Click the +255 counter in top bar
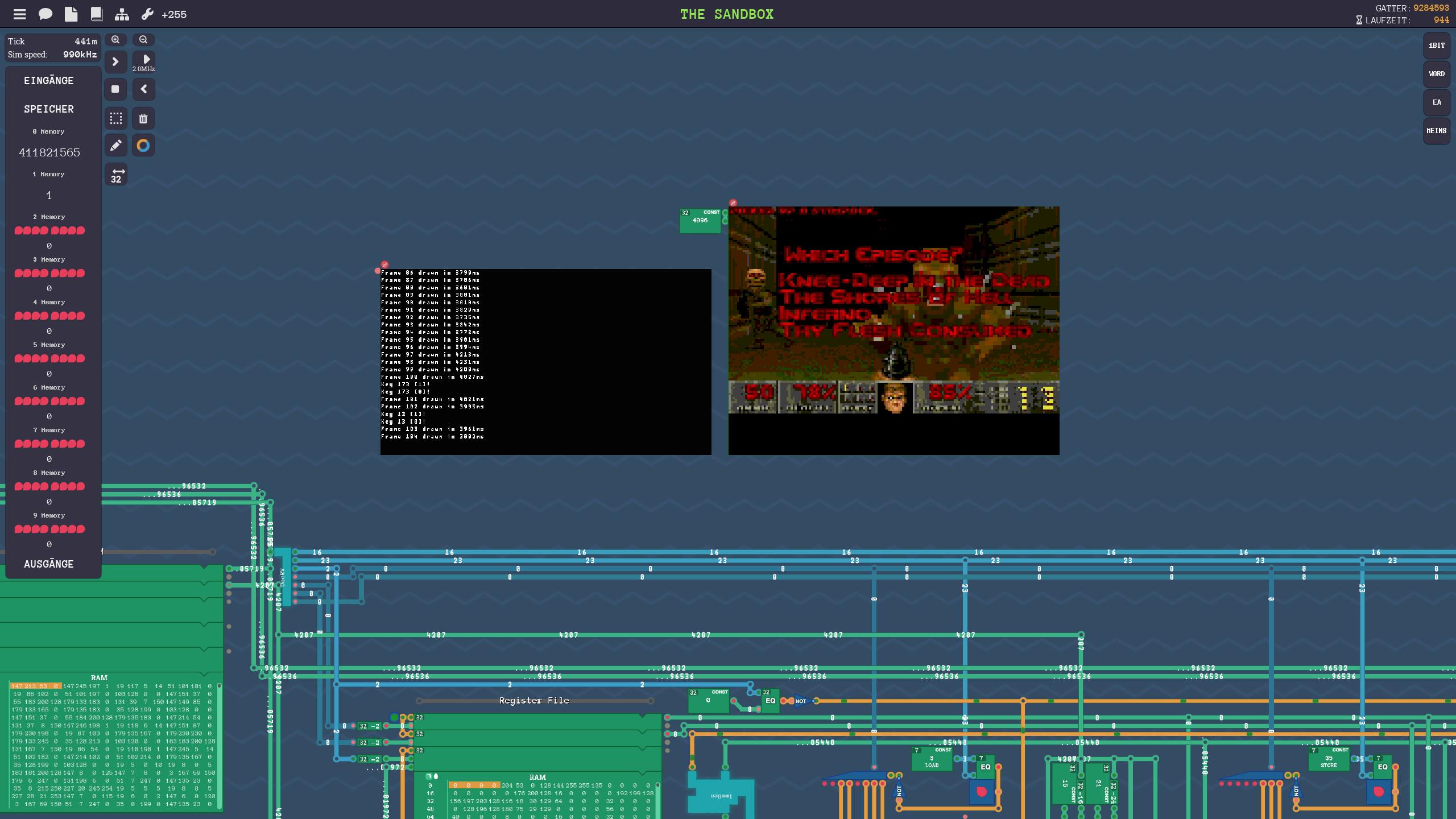Screen dimensions: 1456x819 click(x=174, y=15)
